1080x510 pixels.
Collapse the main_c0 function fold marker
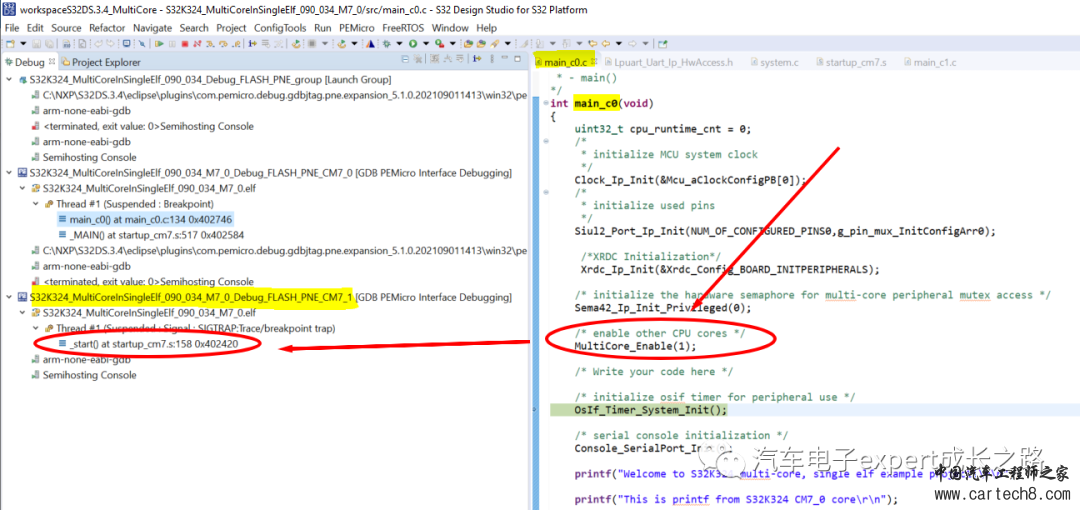(x=546, y=103)
